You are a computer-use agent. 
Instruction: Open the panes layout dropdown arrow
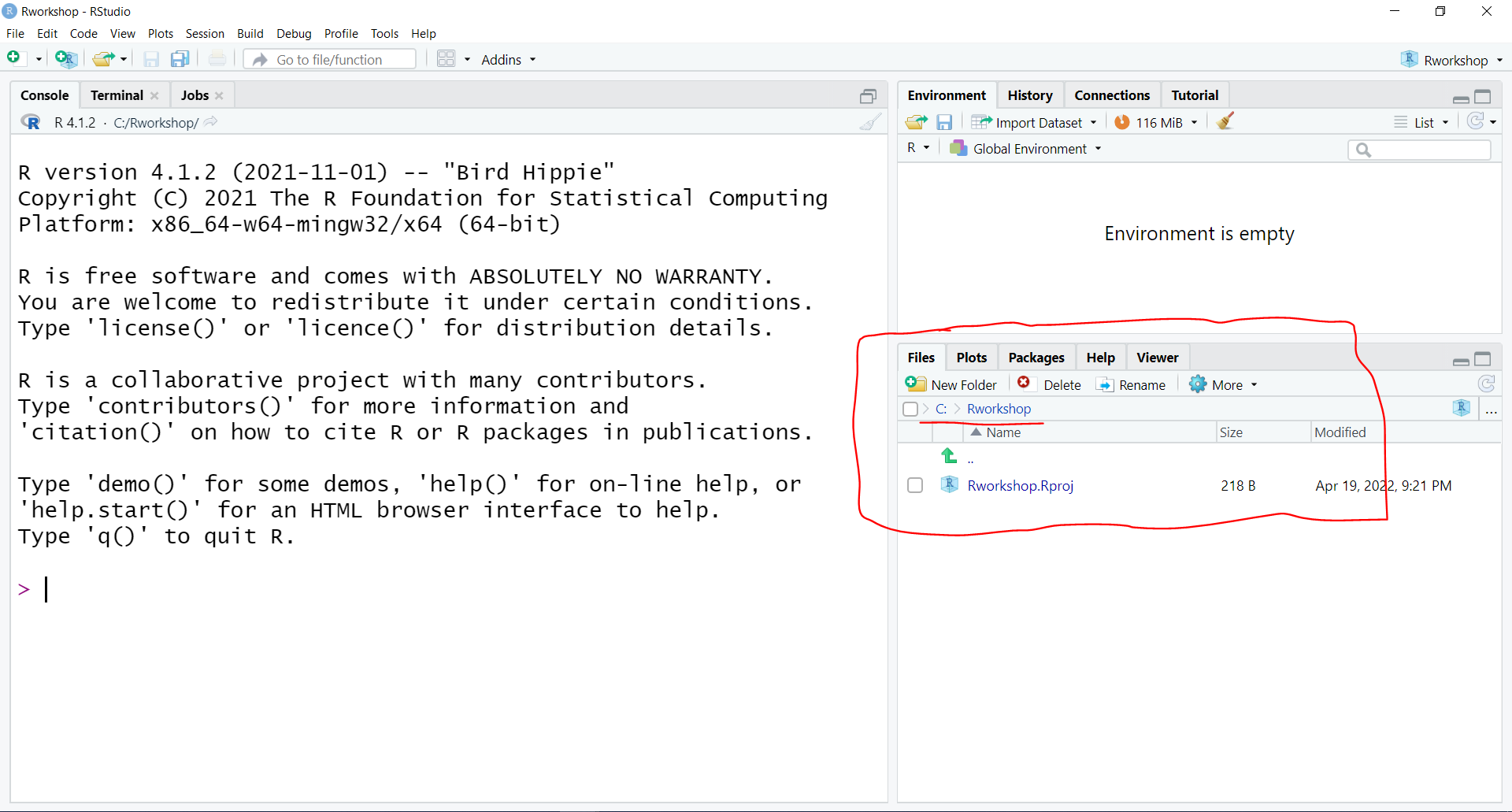pos(467,59)
